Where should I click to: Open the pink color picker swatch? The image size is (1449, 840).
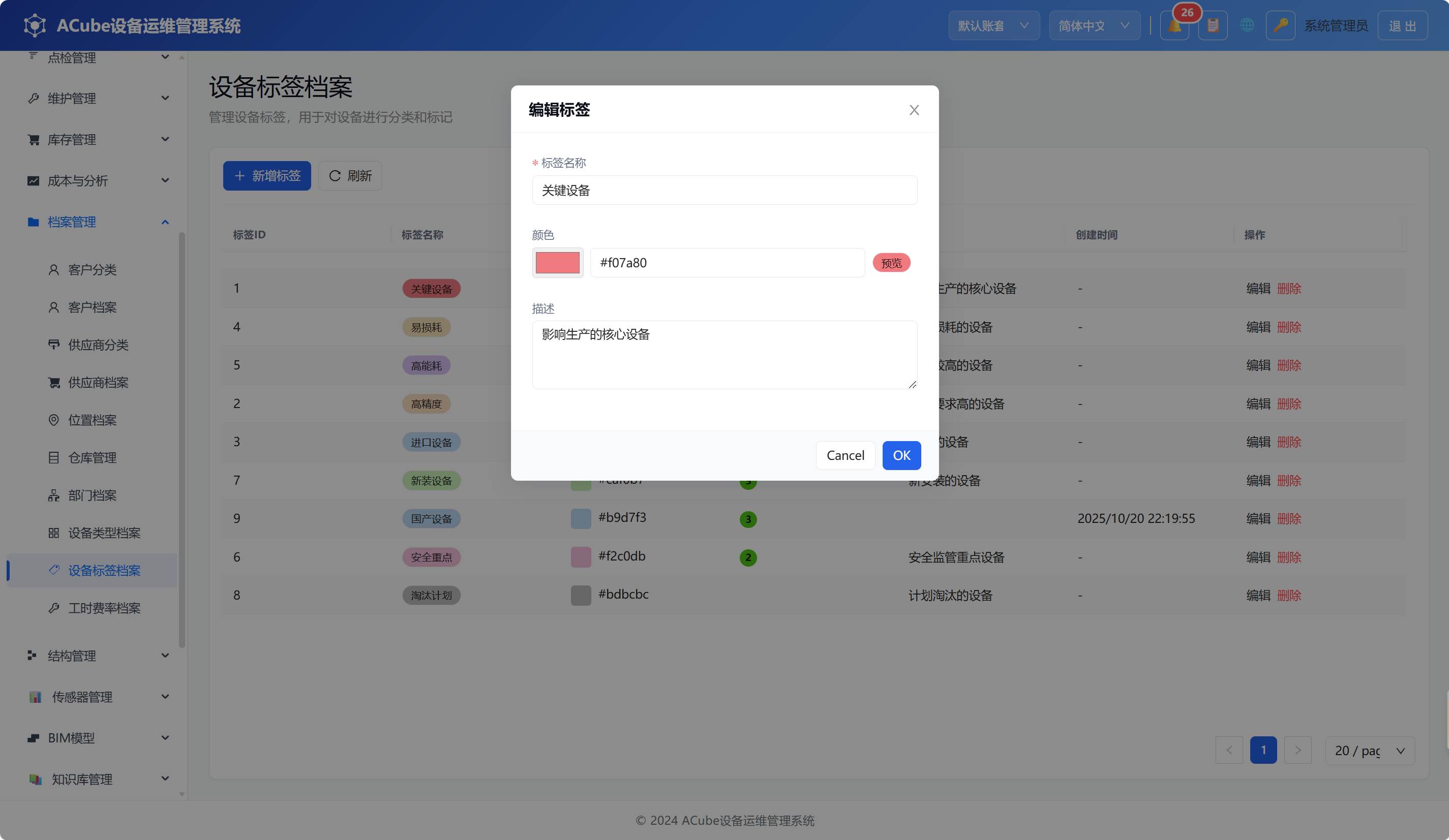pyautogui.click(x=557, y=263)
